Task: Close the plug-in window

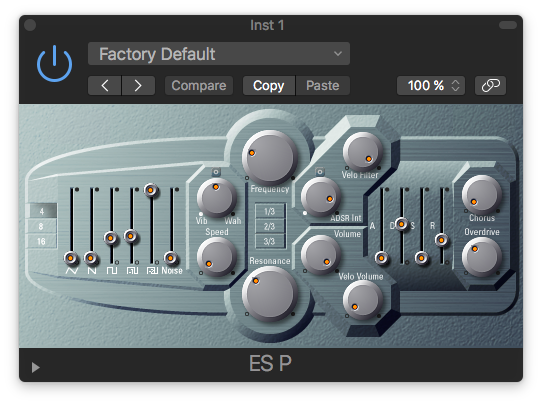Action: (x=30, y=25)
